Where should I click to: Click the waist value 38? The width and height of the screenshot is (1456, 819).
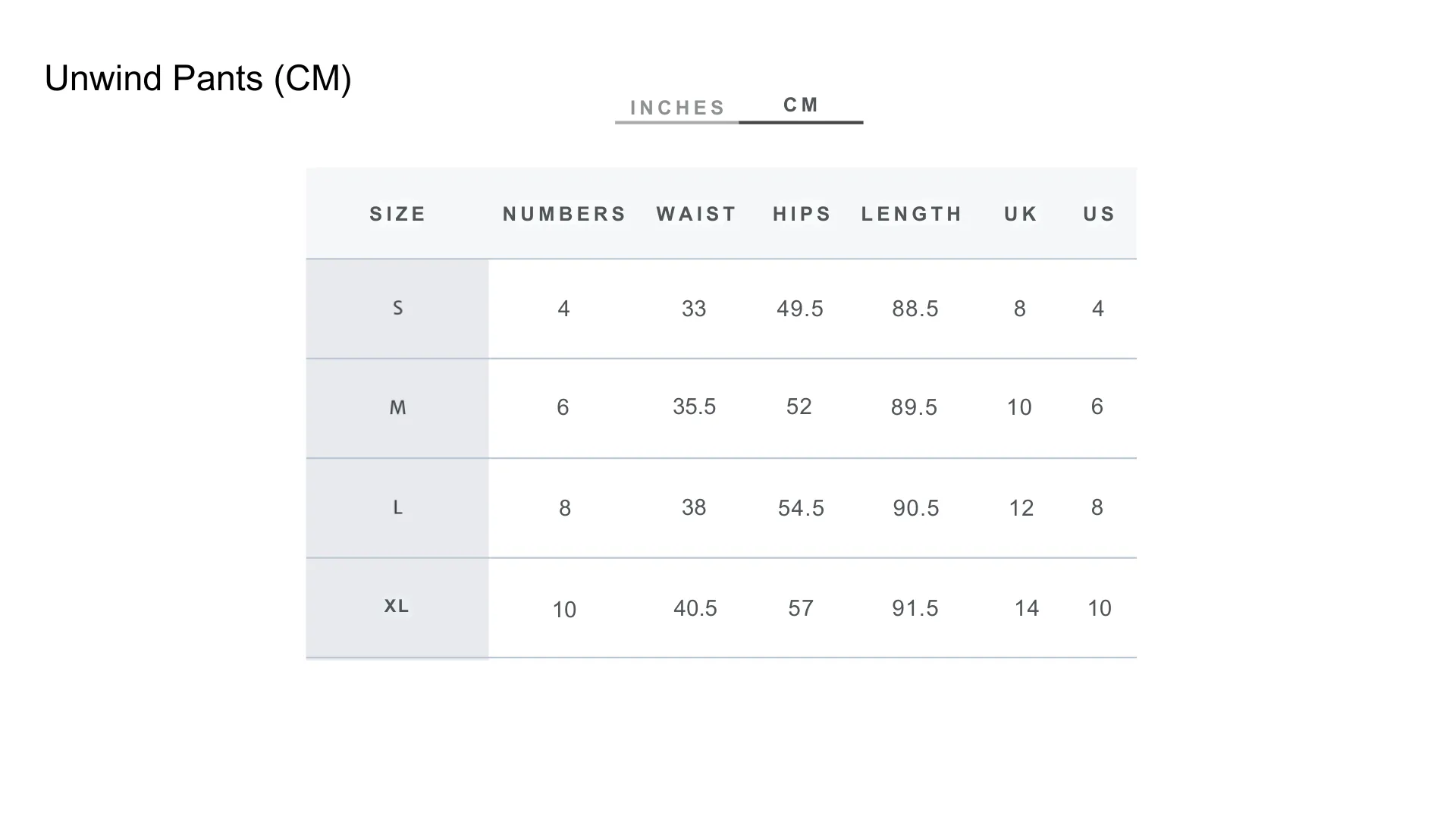pos(694,507)
